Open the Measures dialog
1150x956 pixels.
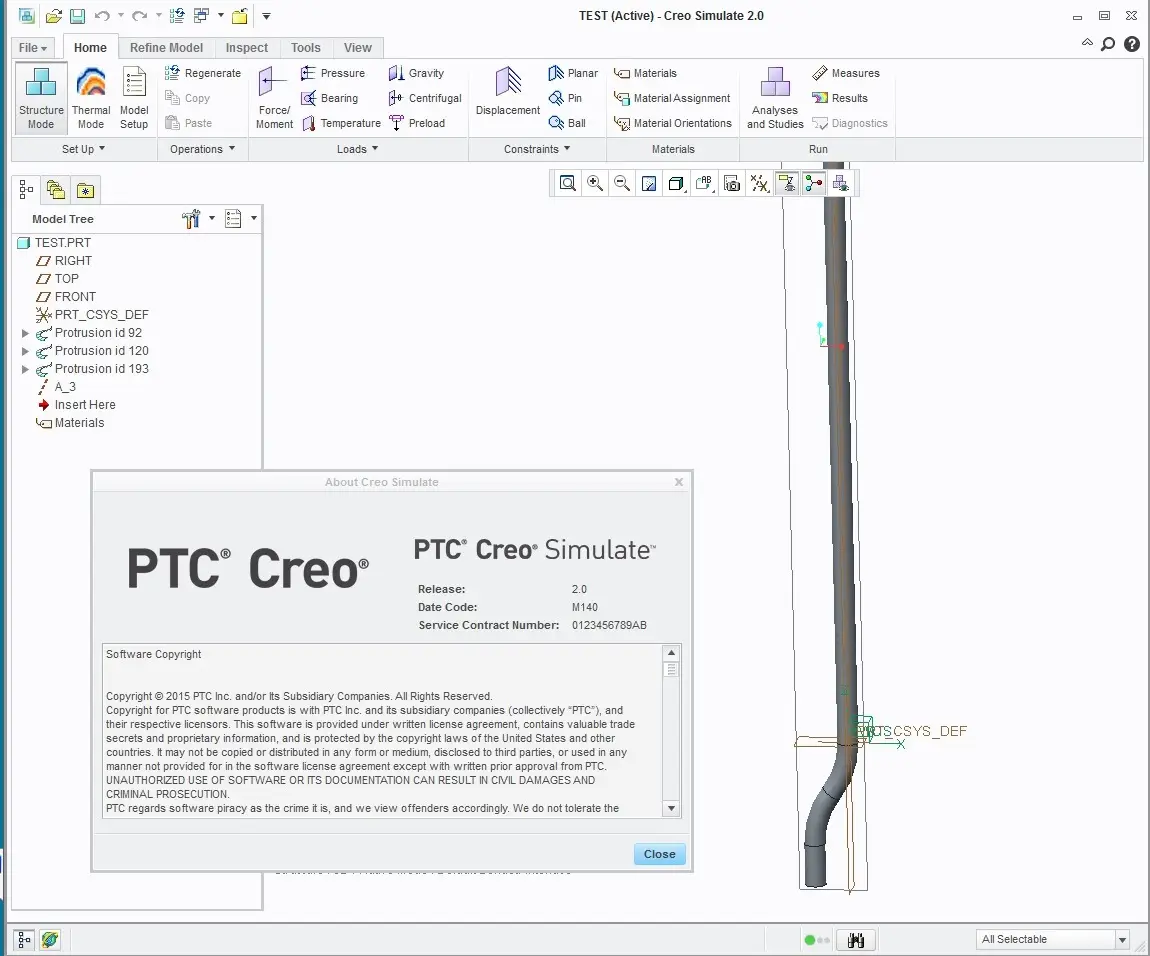[846, 73]
